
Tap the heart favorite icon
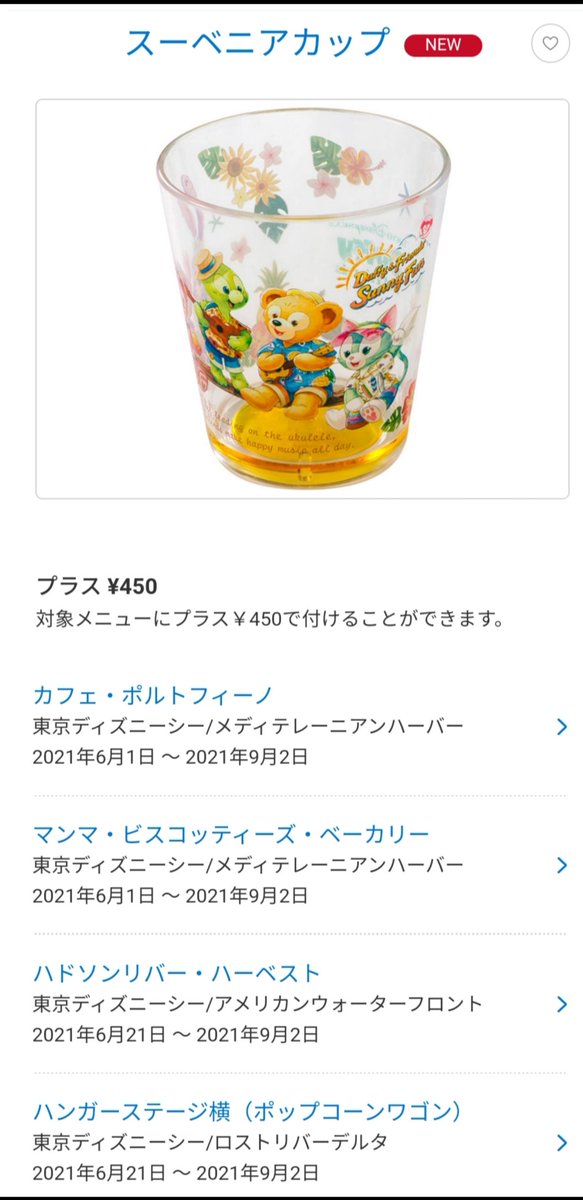pos(550,44)
